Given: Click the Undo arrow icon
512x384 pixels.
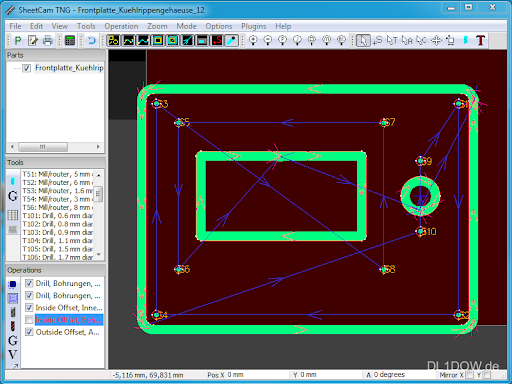Looking at the screenshot, I should [x=91, y=41].
